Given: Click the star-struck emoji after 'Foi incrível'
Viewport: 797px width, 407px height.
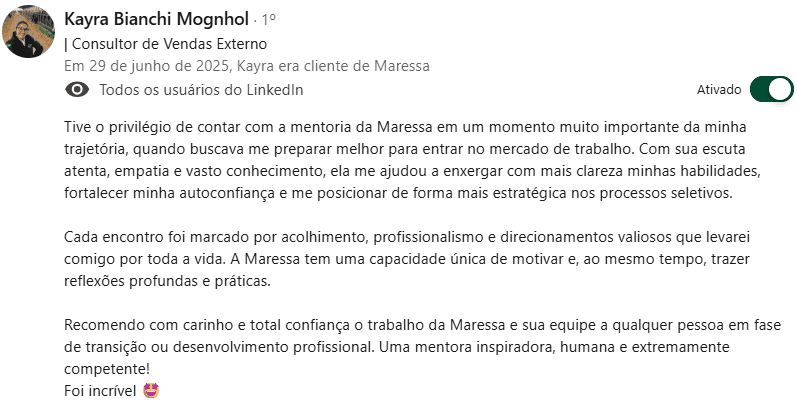Looking at the screenshot, I should point(151,390).
